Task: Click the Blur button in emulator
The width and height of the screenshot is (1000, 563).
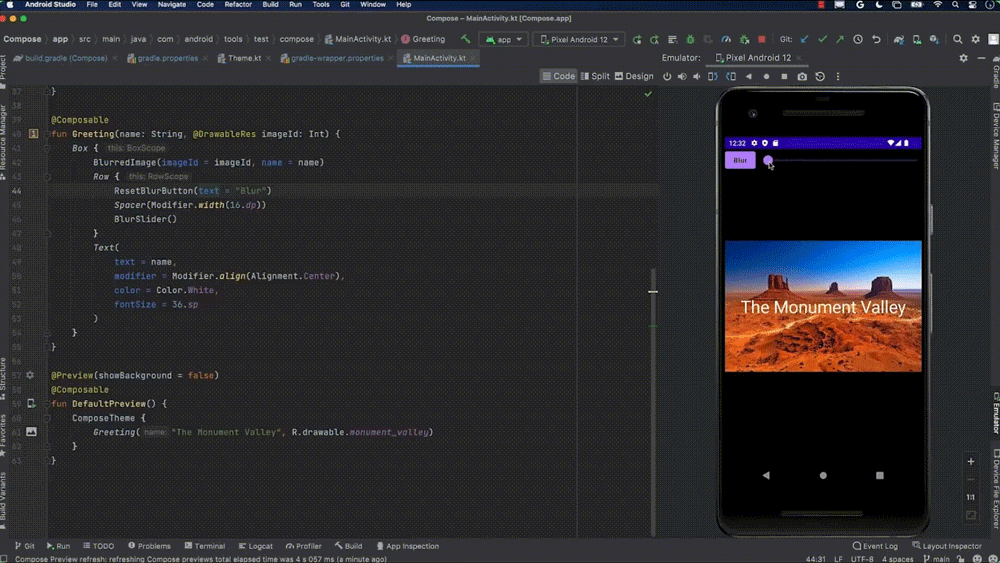Action: pyautogui.click(x=740, y=161)
